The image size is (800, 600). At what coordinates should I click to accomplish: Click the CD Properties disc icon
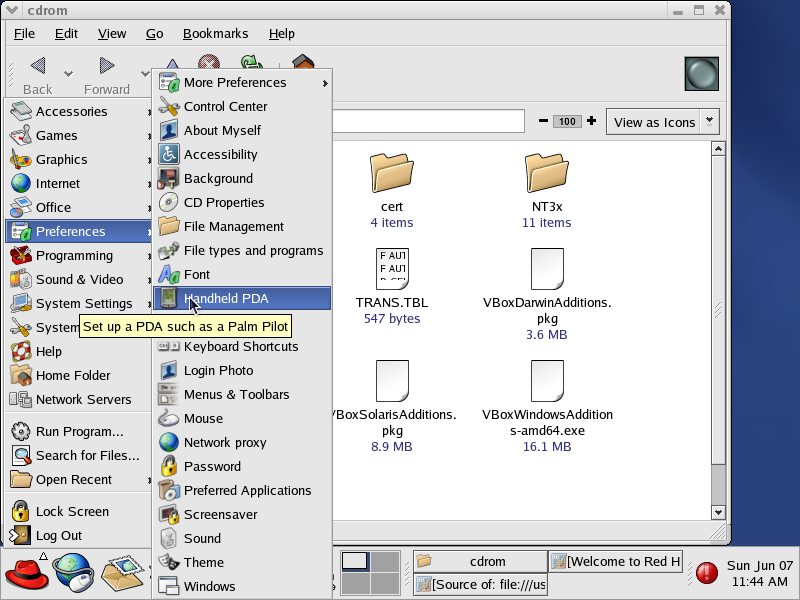pyautogui.click(x=168, y=203)
